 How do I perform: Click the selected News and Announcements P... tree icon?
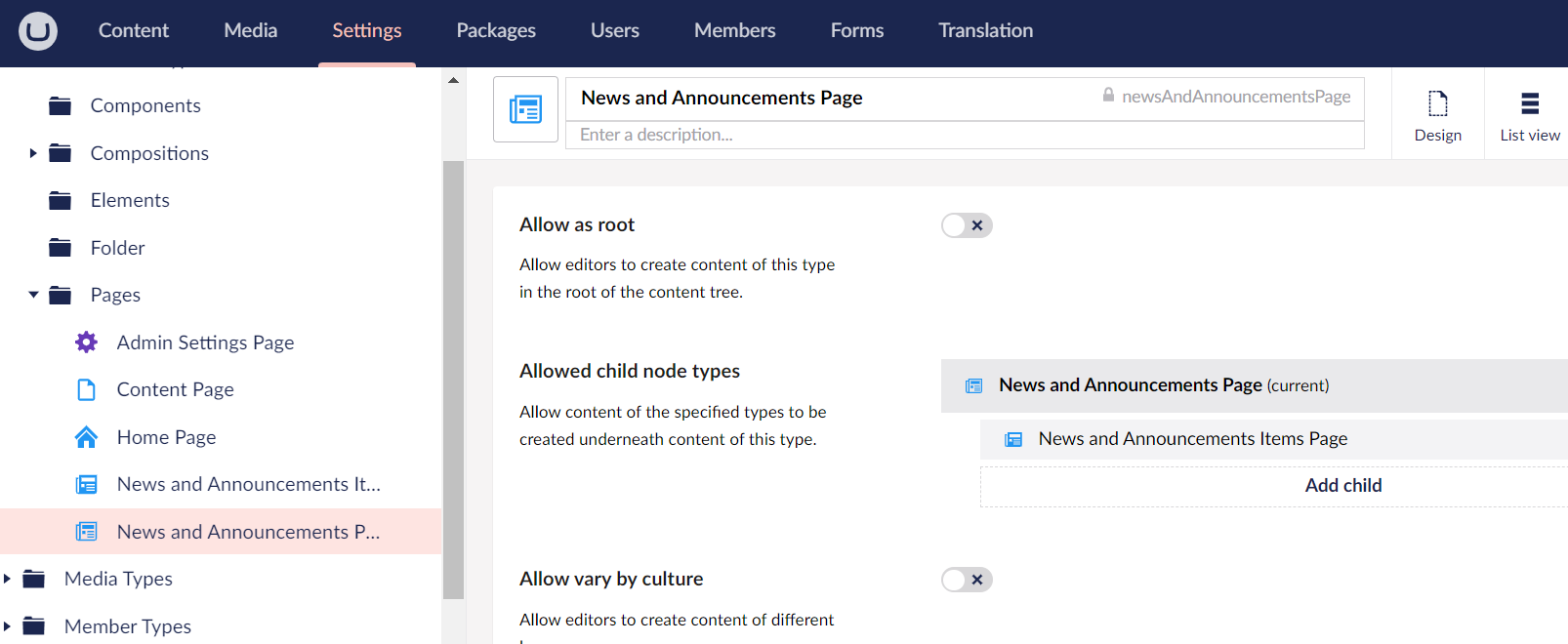[87, 532]
